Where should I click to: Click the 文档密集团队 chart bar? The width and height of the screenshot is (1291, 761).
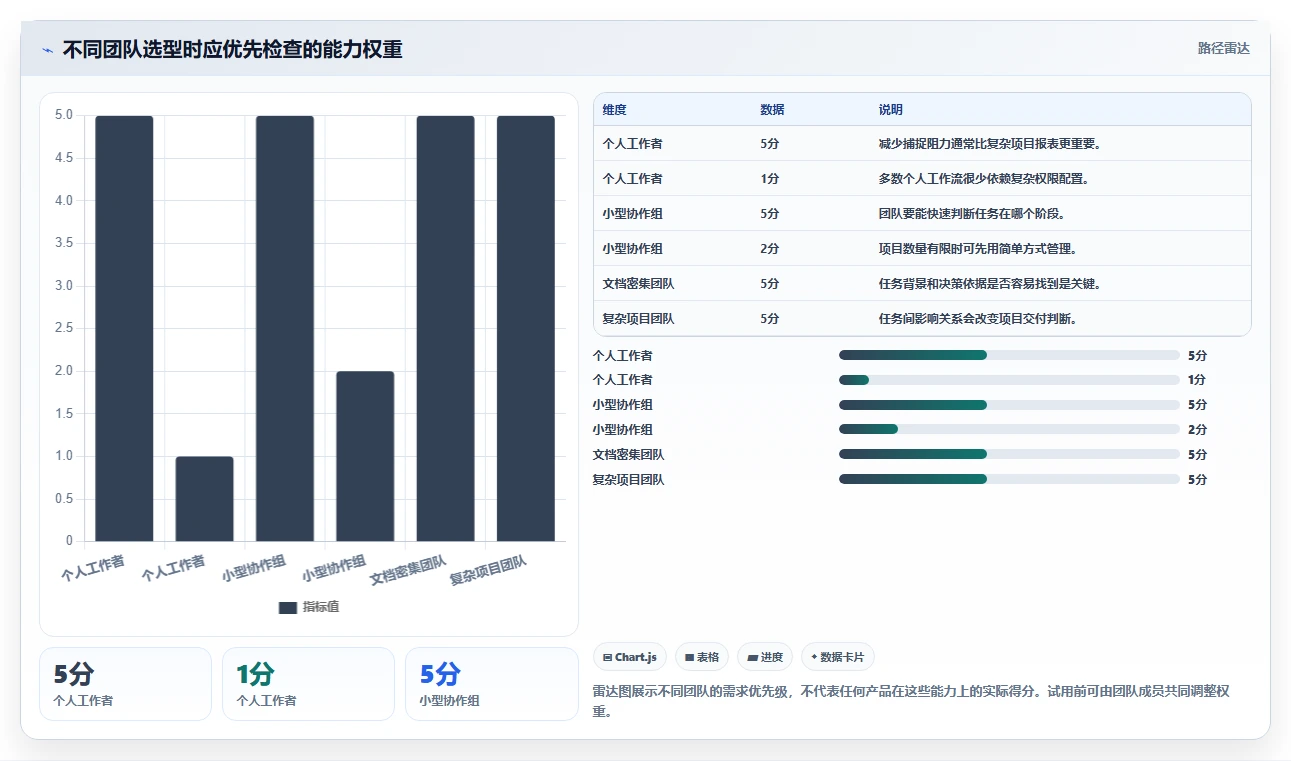(445, 329)
